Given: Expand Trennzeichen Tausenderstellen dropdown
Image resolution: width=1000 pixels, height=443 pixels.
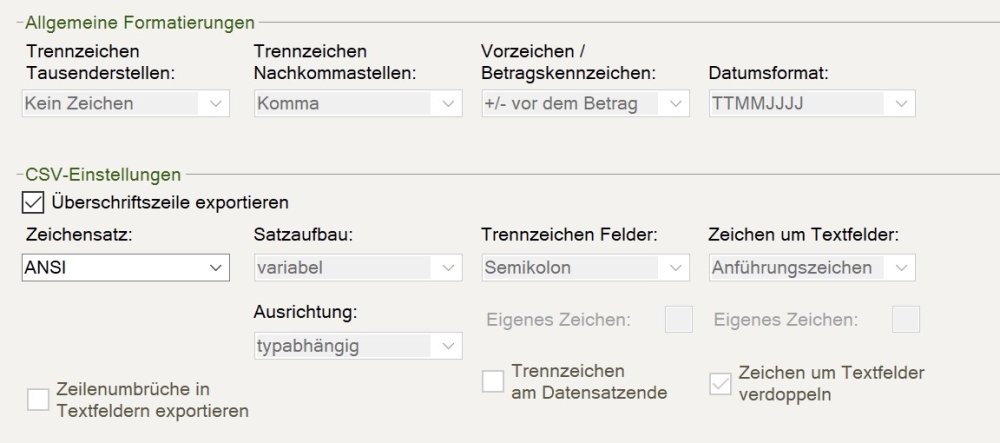Looking at the screenshot, I should [x=126, y=103].
